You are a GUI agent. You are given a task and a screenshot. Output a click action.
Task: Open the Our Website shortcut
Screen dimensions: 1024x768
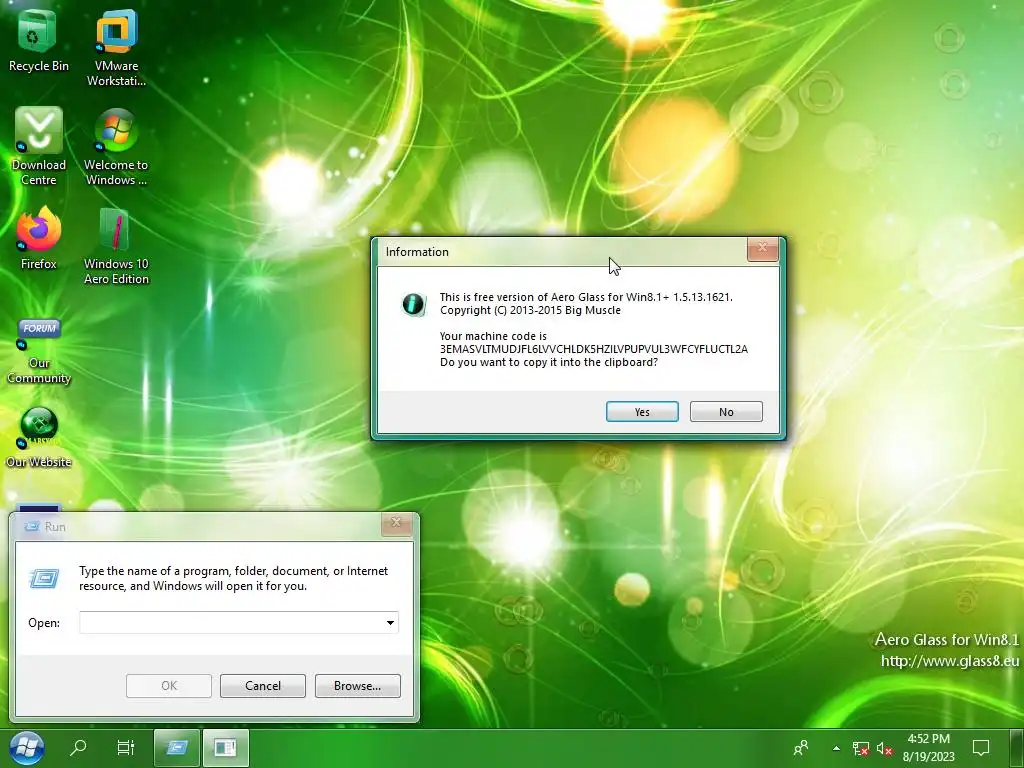tap(38, 436)
